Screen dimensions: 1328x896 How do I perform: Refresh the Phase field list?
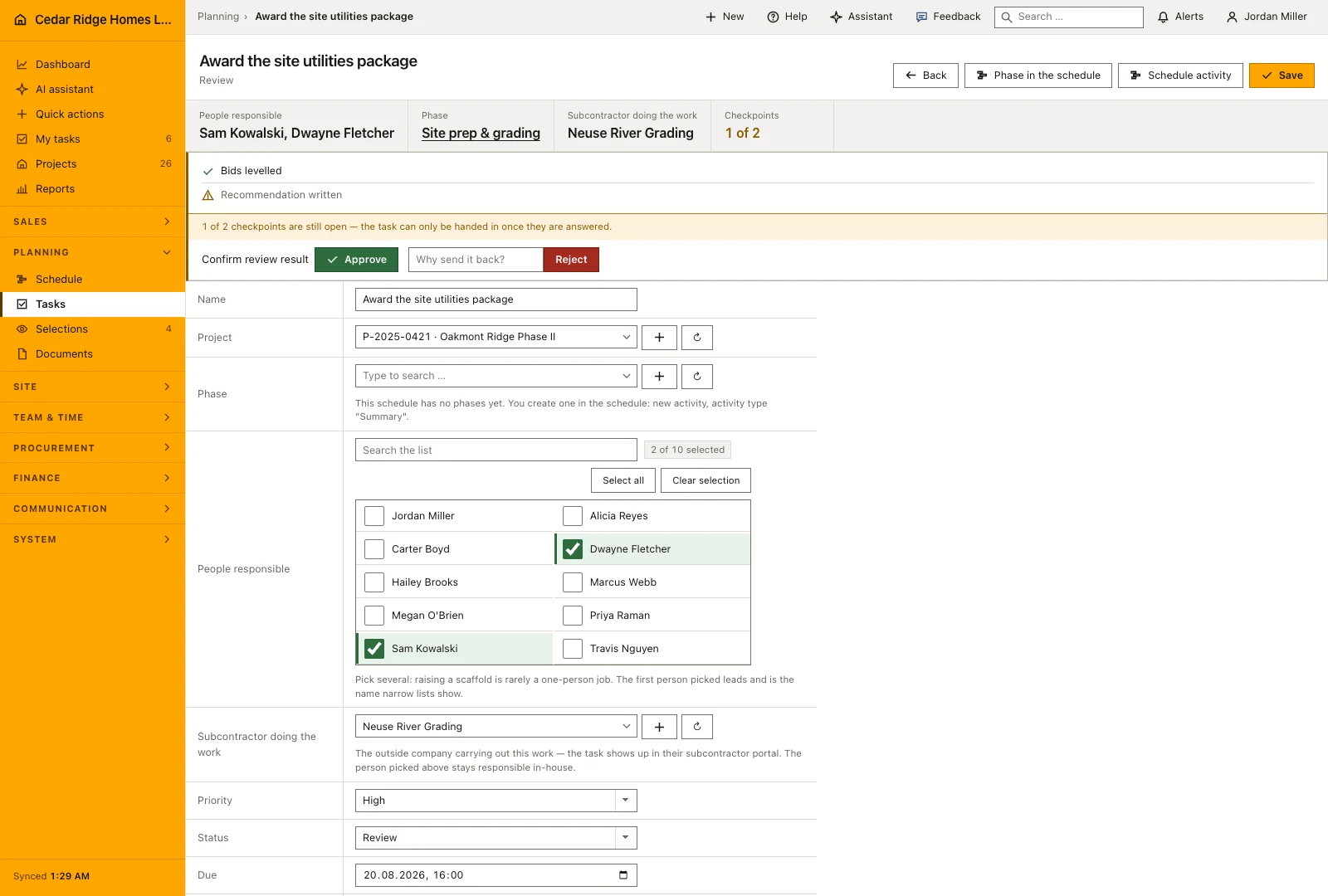pos(697,377)
